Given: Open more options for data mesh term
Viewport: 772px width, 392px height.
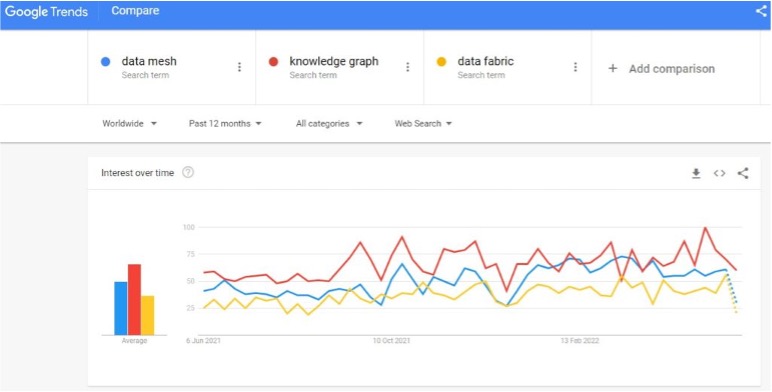Looking at the screenshot, I should [x=239, y=67].
